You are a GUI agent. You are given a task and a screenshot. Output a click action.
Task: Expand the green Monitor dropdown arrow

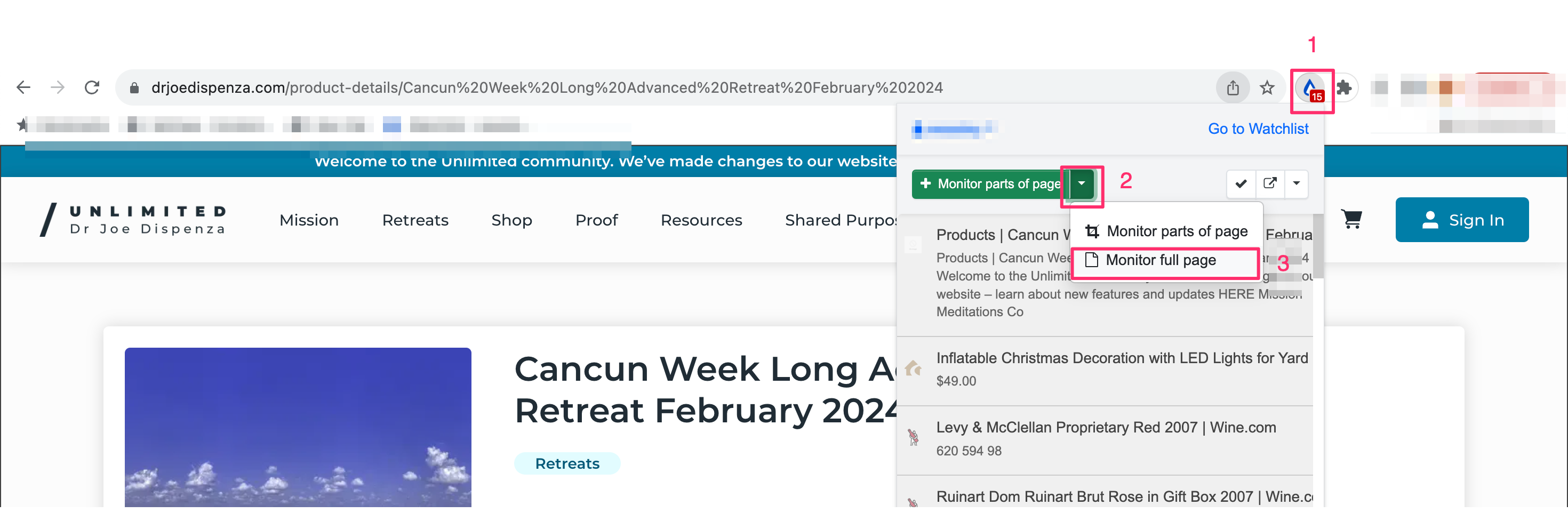(1082, 183)
